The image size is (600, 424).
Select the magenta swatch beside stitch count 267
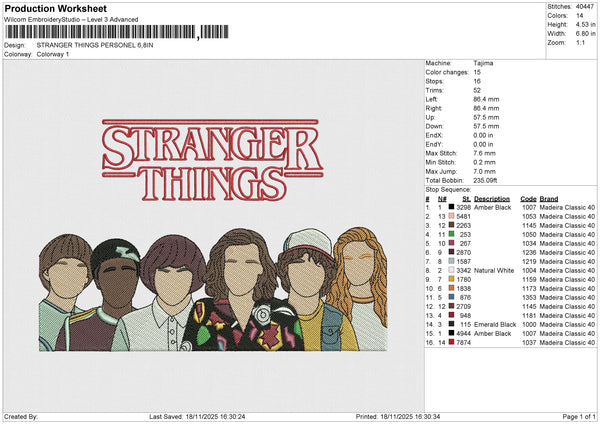[x=451, y=243]
